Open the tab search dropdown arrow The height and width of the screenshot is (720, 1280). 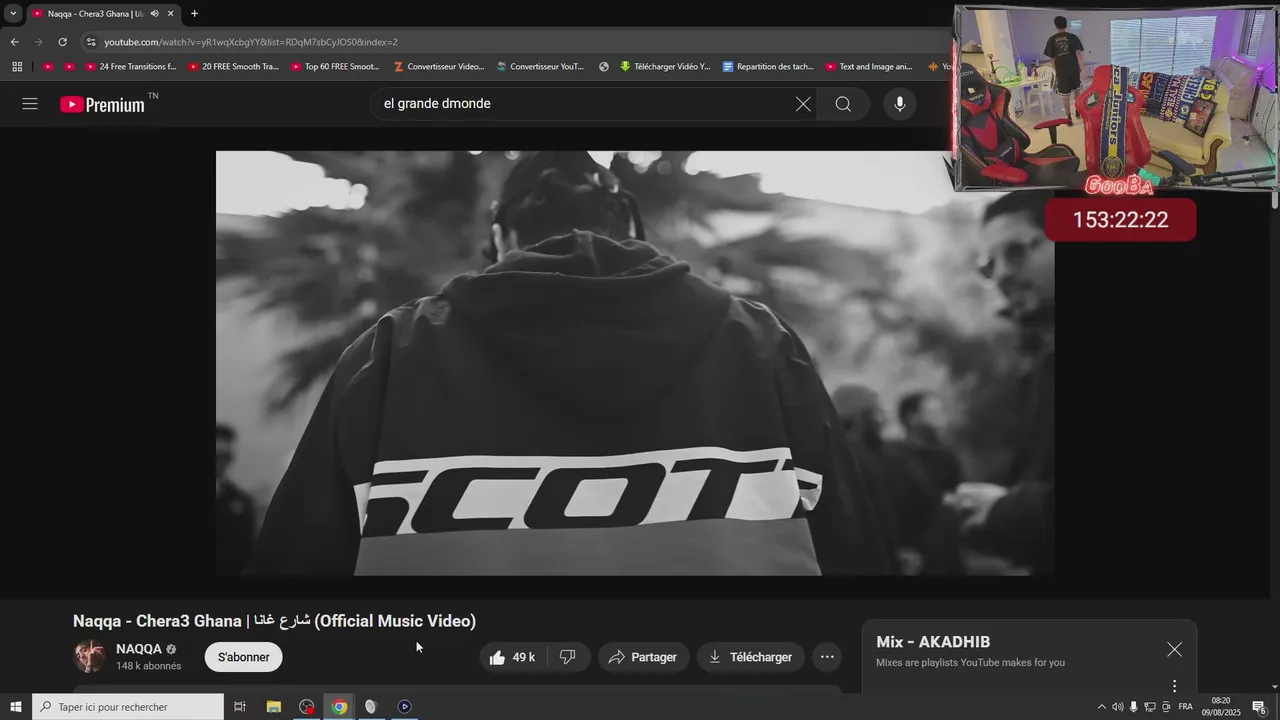click(x=13, y=14)
